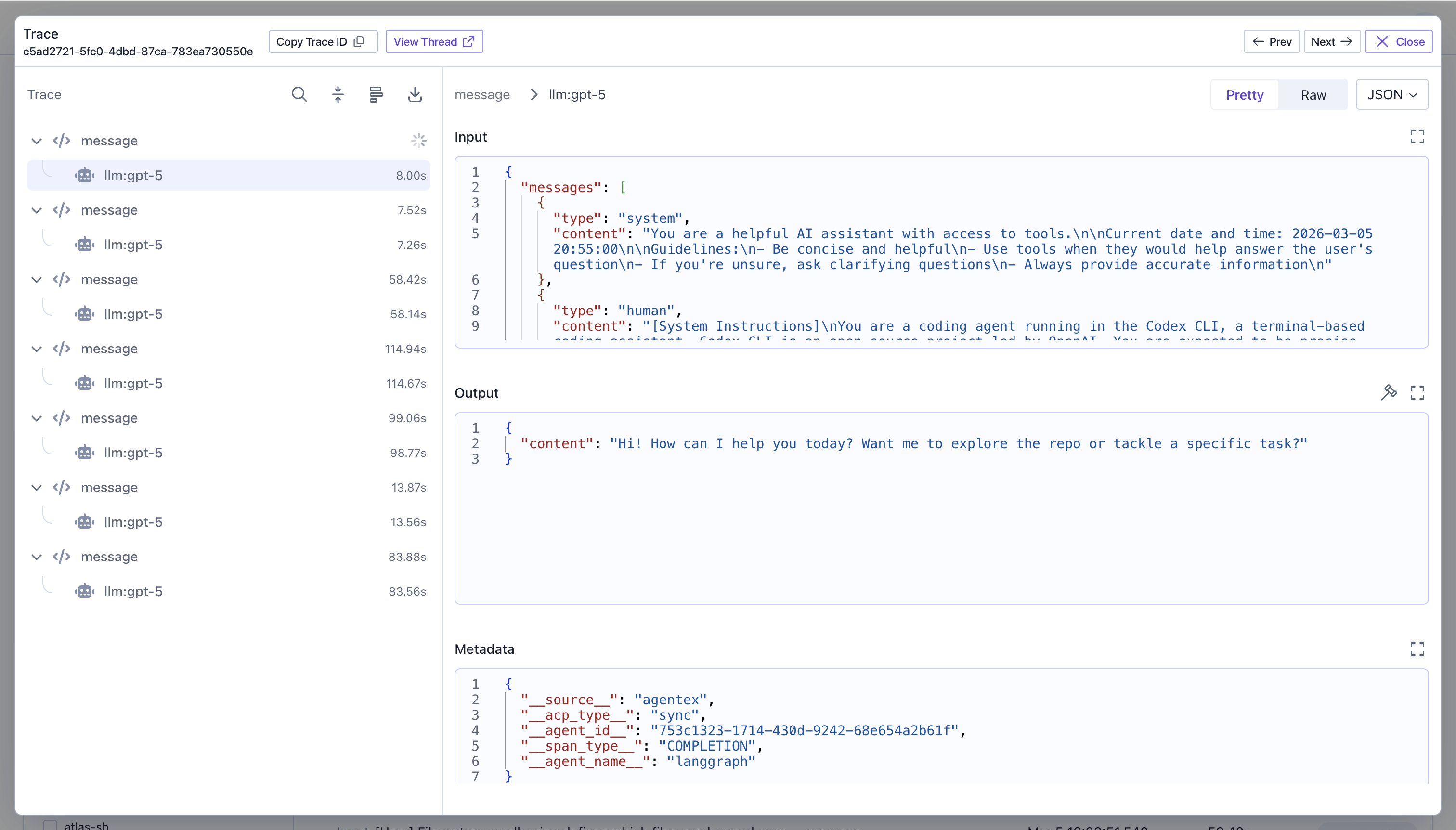Click the message breadcrumb
1456x830 pixels.
click(482, 95)
